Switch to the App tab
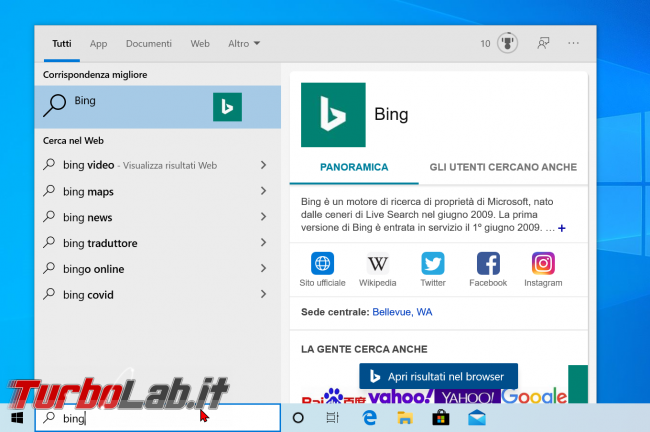 pyautogui.click(x=99, y=44)
